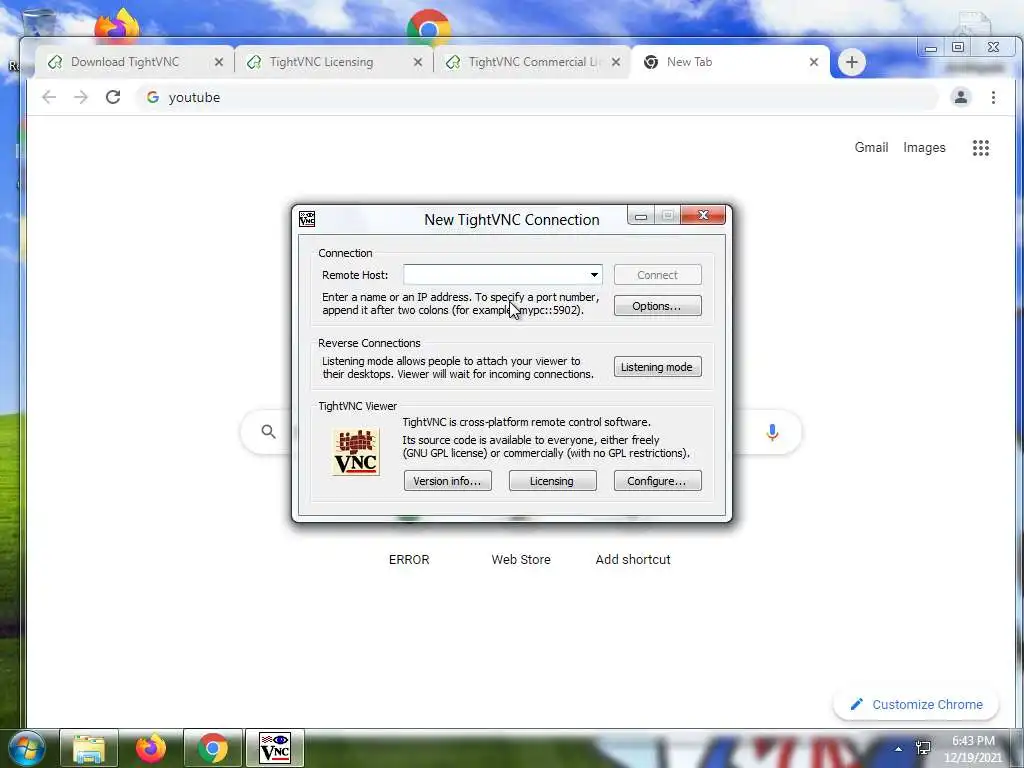
Task: Open File Explorer from taskbar
Action: pos(89,748)
